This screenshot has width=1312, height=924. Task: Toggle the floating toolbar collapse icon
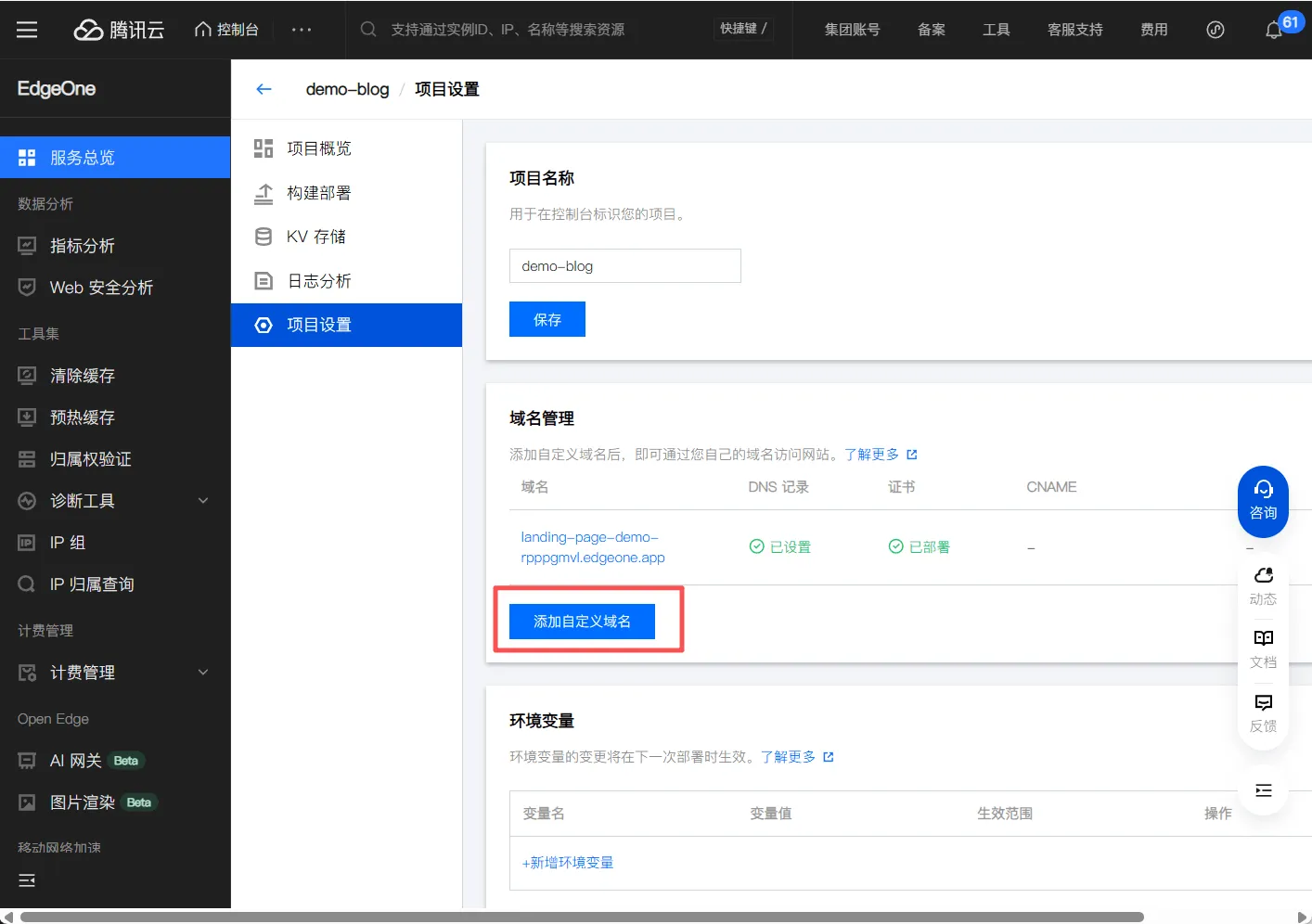click(x=1263, y=790)
